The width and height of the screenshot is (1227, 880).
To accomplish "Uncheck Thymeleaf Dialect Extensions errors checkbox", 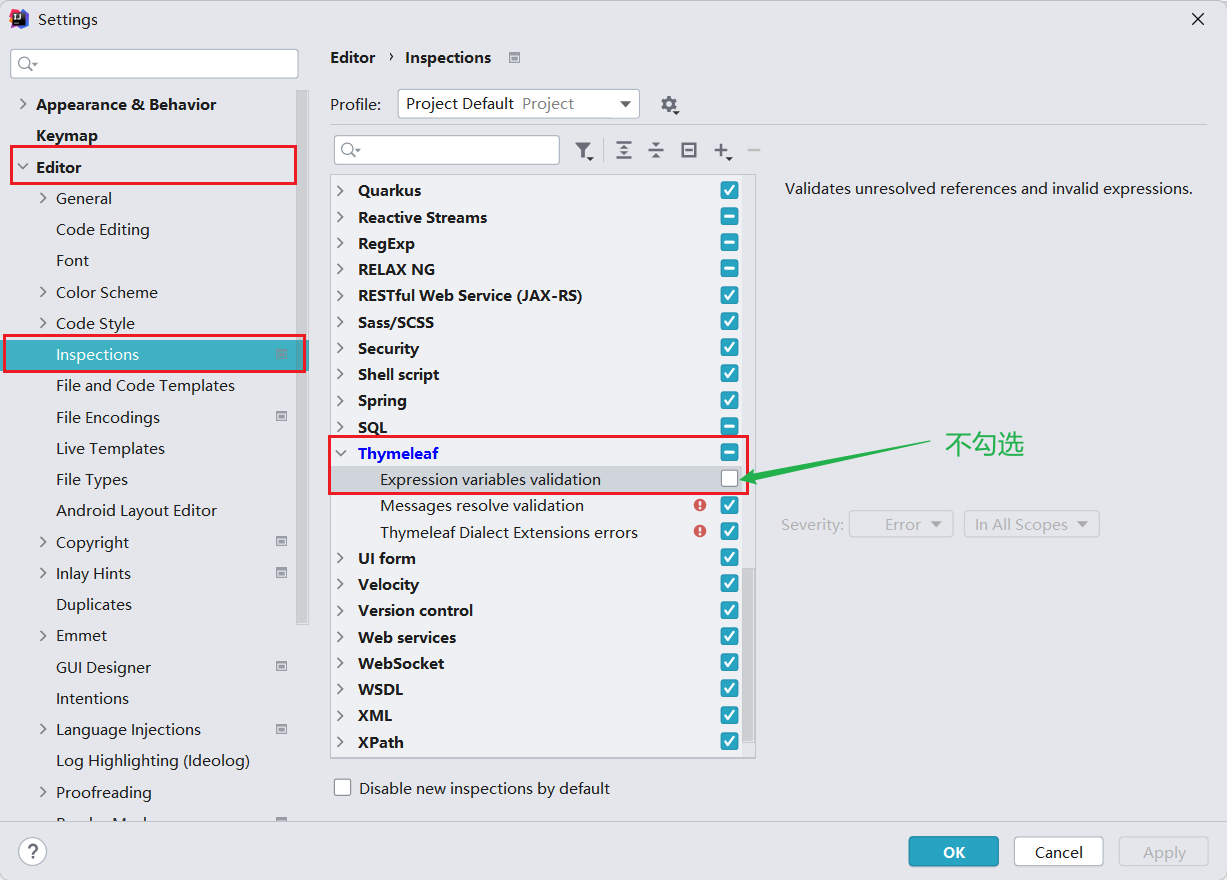I will click(729, 531).
